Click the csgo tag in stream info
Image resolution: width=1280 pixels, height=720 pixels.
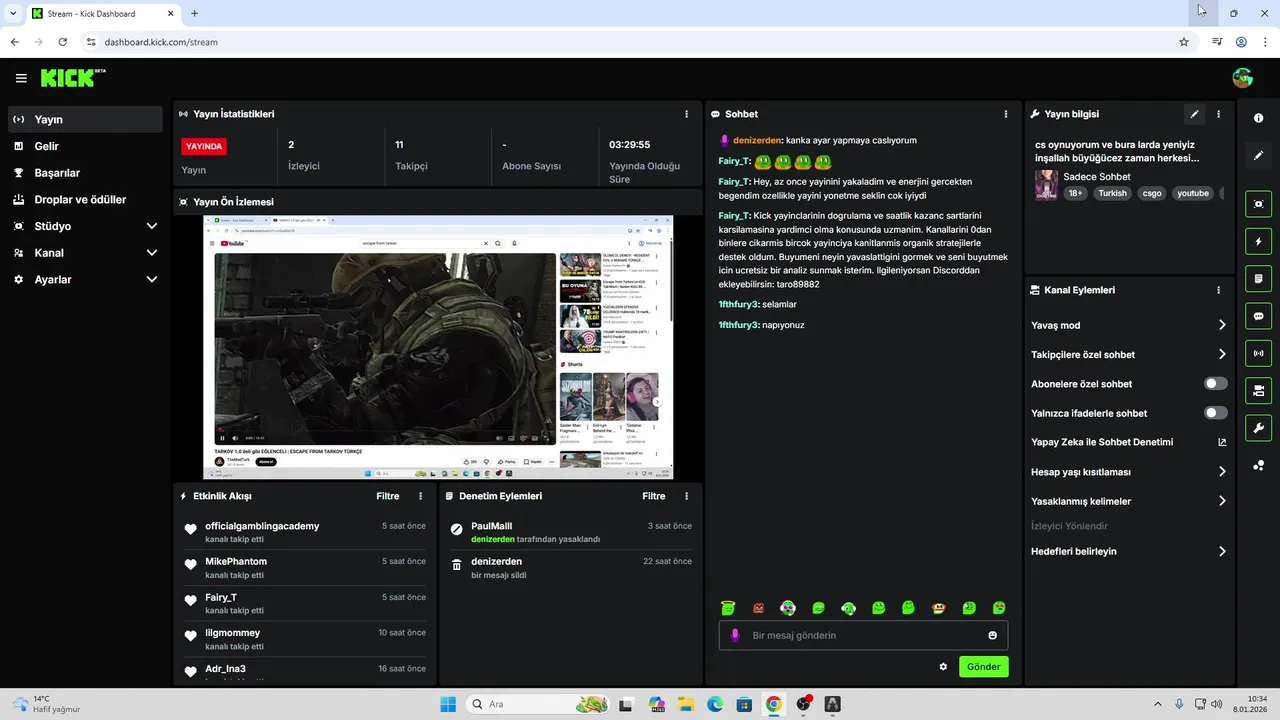pos(1152,193)
